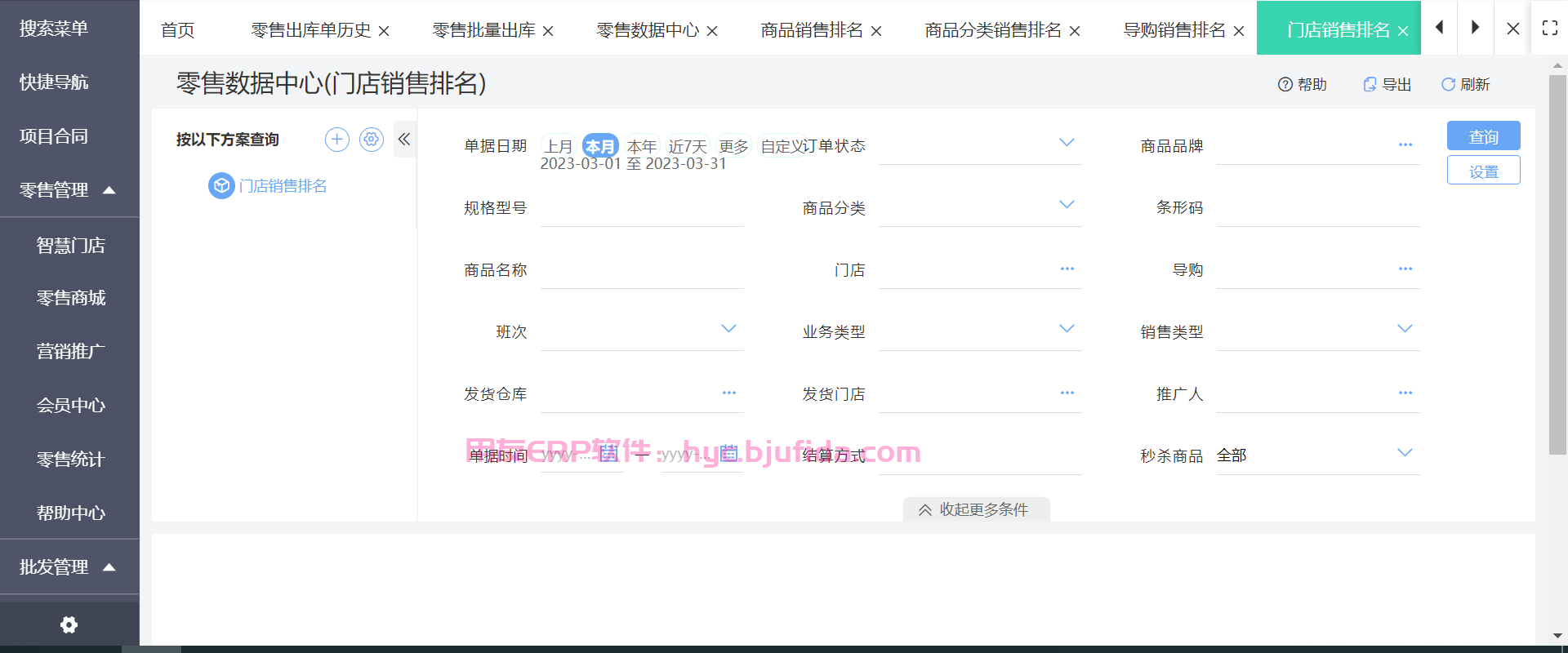Expand the 秒杀商品 dropdown showing 全部

[1405, 452]
